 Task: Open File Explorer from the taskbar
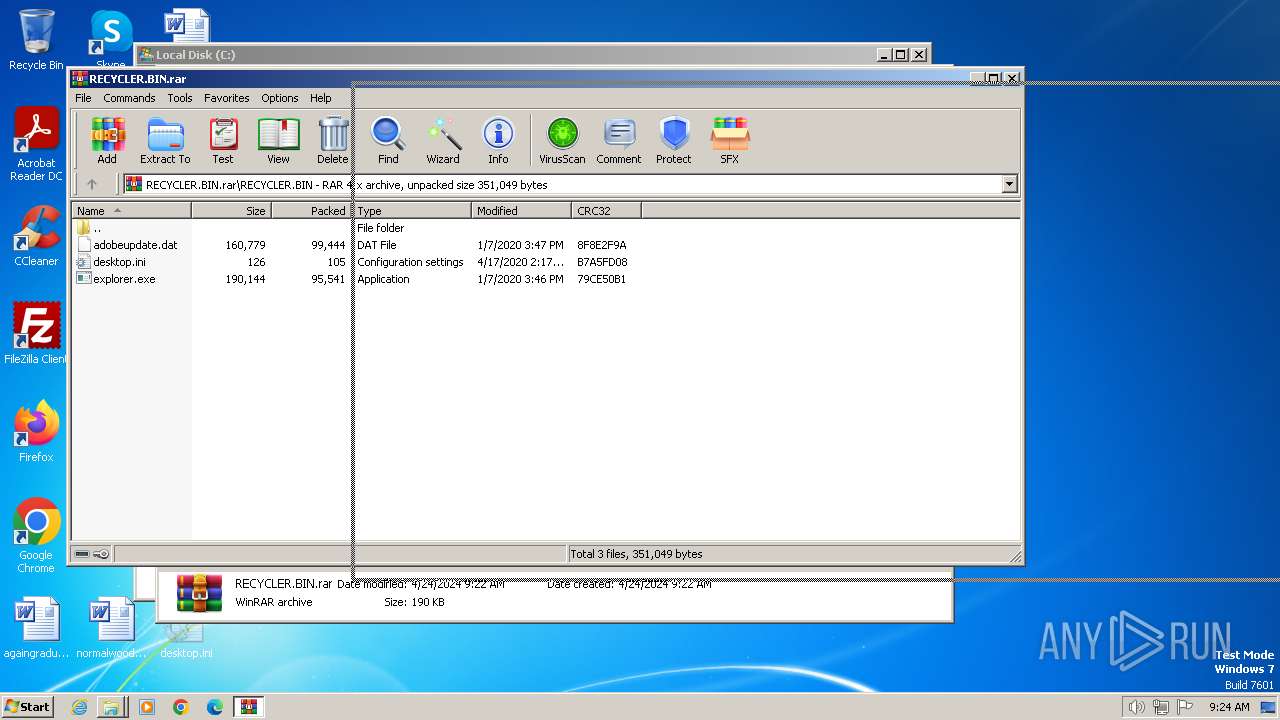coord(112,707)
